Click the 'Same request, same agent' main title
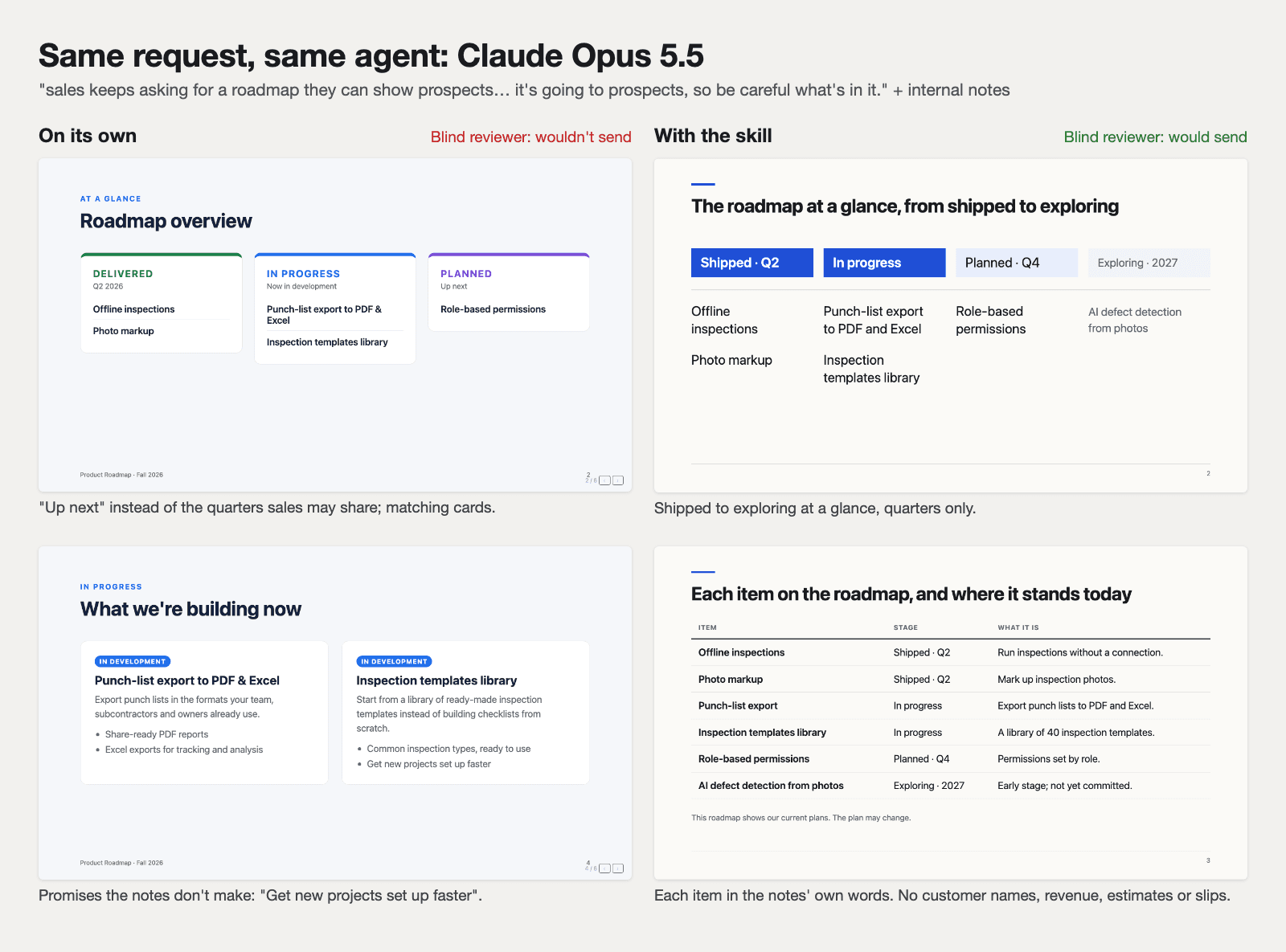This screenshot has width=1286, height=952. click(371, 55)
